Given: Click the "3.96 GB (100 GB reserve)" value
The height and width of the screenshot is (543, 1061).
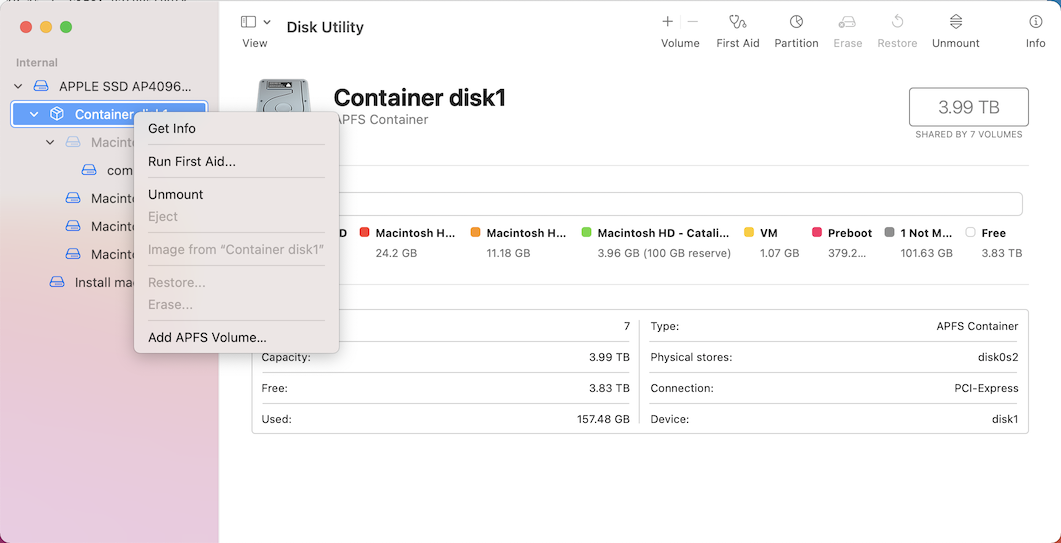Looking at the screenshot, I should tap(664, 253).
